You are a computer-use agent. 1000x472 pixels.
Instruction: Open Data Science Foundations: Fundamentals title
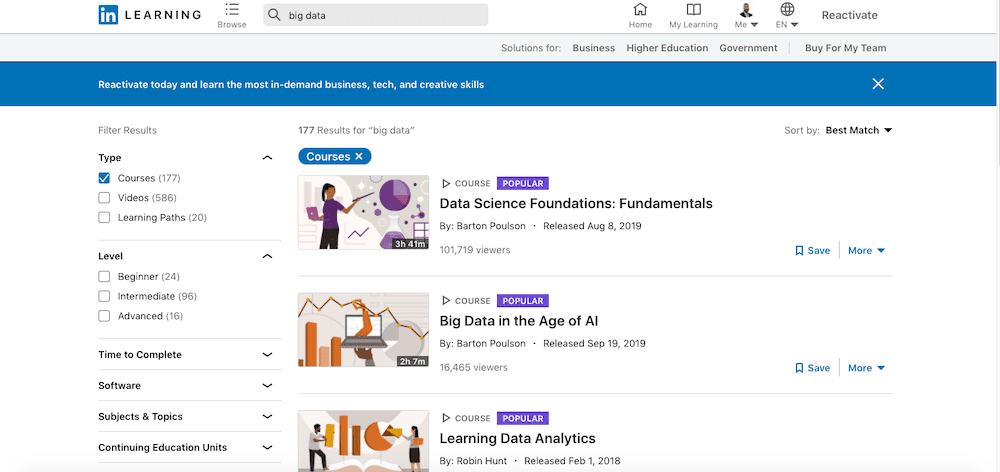tap(576, 203)
